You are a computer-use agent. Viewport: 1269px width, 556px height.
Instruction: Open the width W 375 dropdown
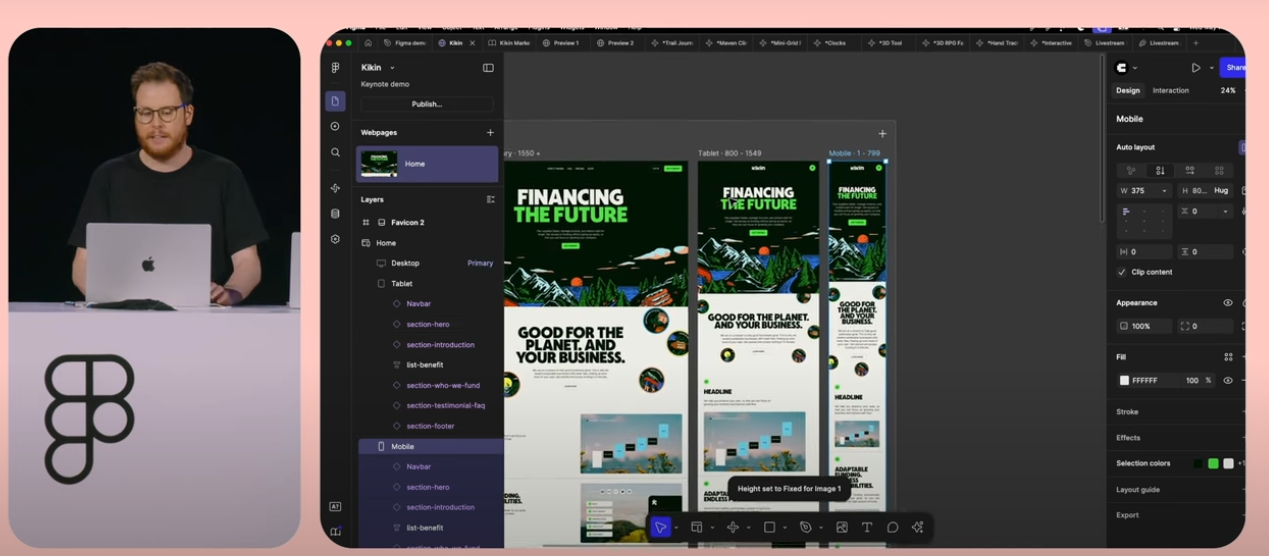(1163, 191)
